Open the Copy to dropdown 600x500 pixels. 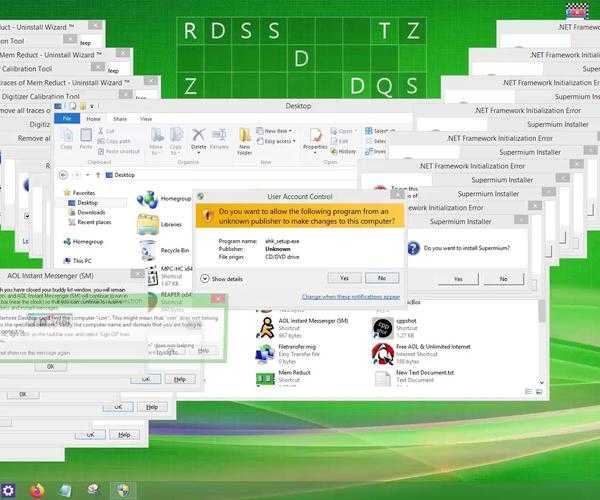(176, 141)
